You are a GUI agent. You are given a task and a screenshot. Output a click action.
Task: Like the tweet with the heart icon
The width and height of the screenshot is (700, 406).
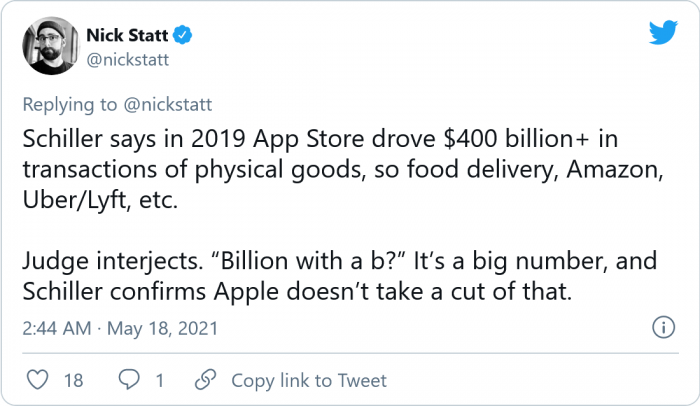[37, 380]
